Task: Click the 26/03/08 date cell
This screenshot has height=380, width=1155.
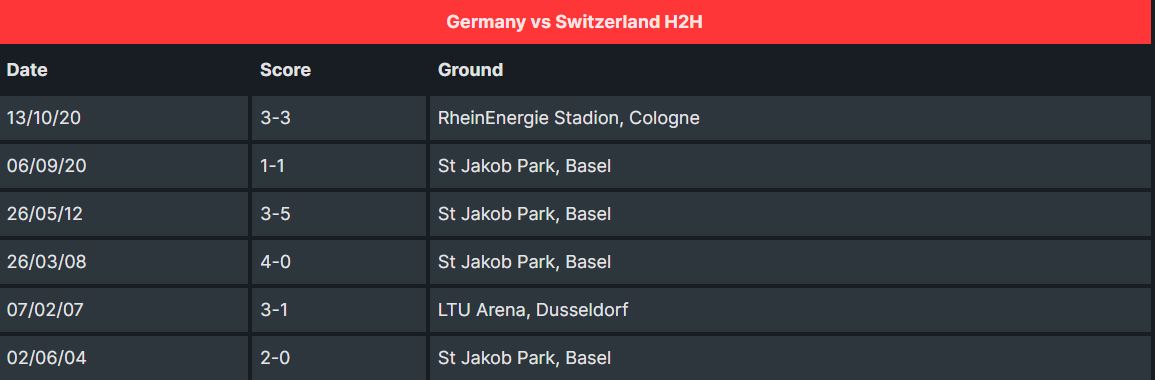Action: coord(124,261)
